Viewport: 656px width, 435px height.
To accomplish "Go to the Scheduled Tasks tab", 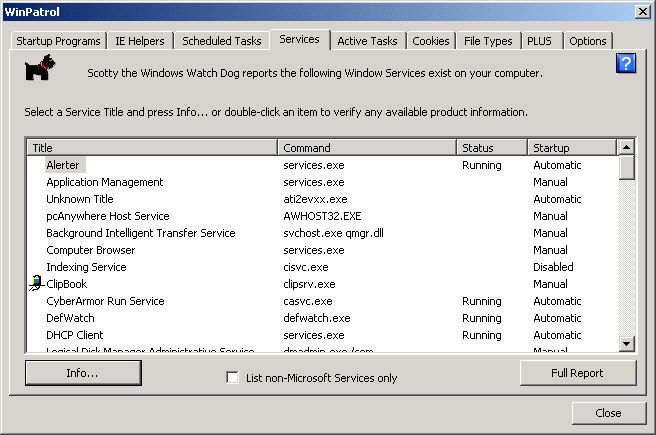I will (x=222, y=41).
